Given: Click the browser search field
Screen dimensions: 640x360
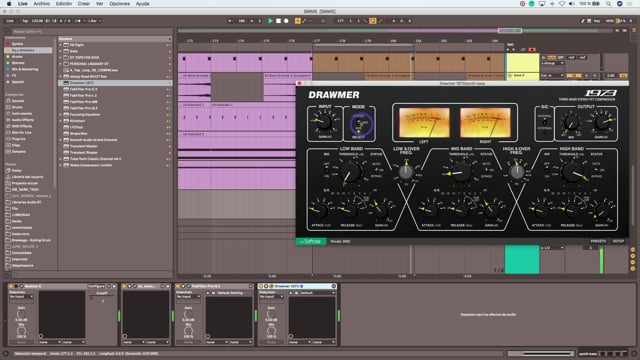Looking at the screenshot, I should [91, 31].
